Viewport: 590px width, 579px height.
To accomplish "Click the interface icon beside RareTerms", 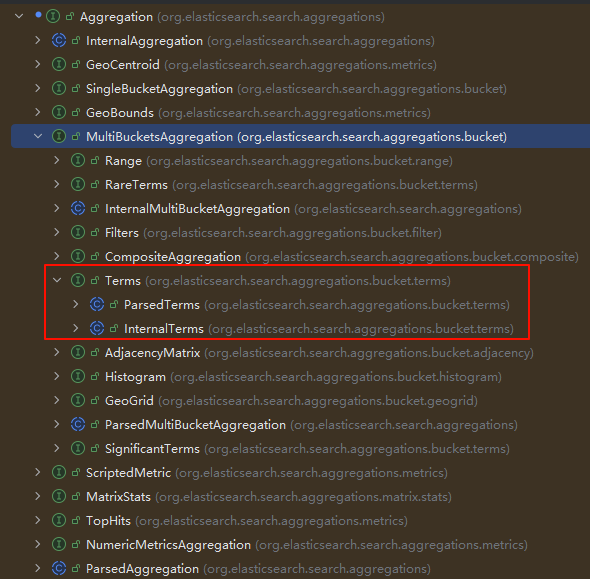I will tap(78, 184).
